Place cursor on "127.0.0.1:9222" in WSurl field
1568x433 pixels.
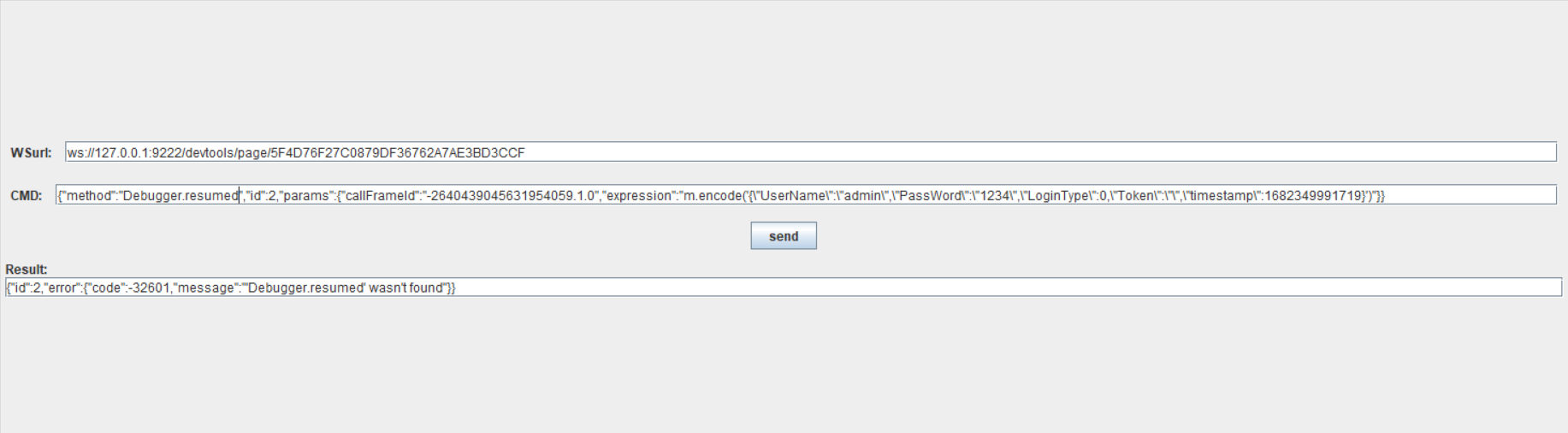(x=138, y=152)
